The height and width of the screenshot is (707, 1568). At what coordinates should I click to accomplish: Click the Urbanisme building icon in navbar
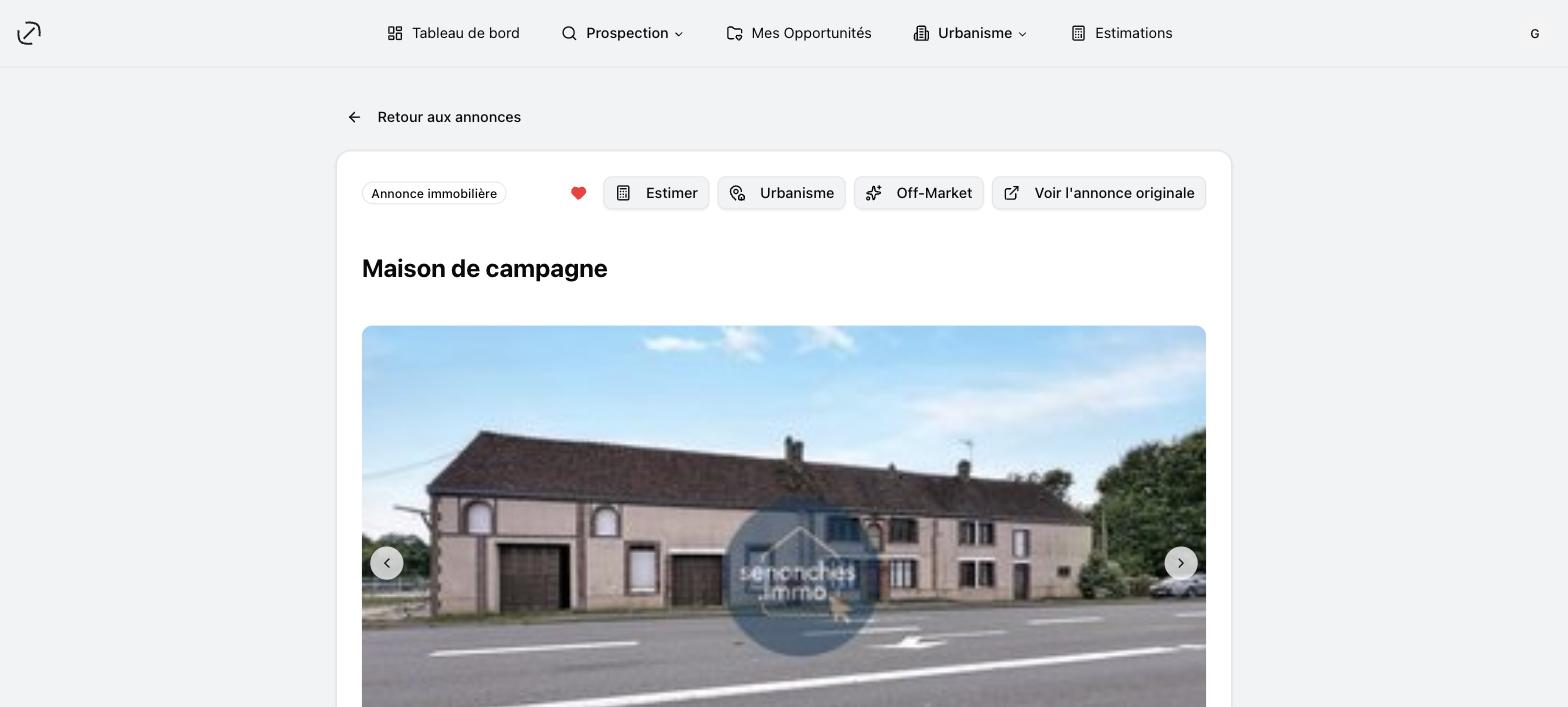(x=921, y=33)
